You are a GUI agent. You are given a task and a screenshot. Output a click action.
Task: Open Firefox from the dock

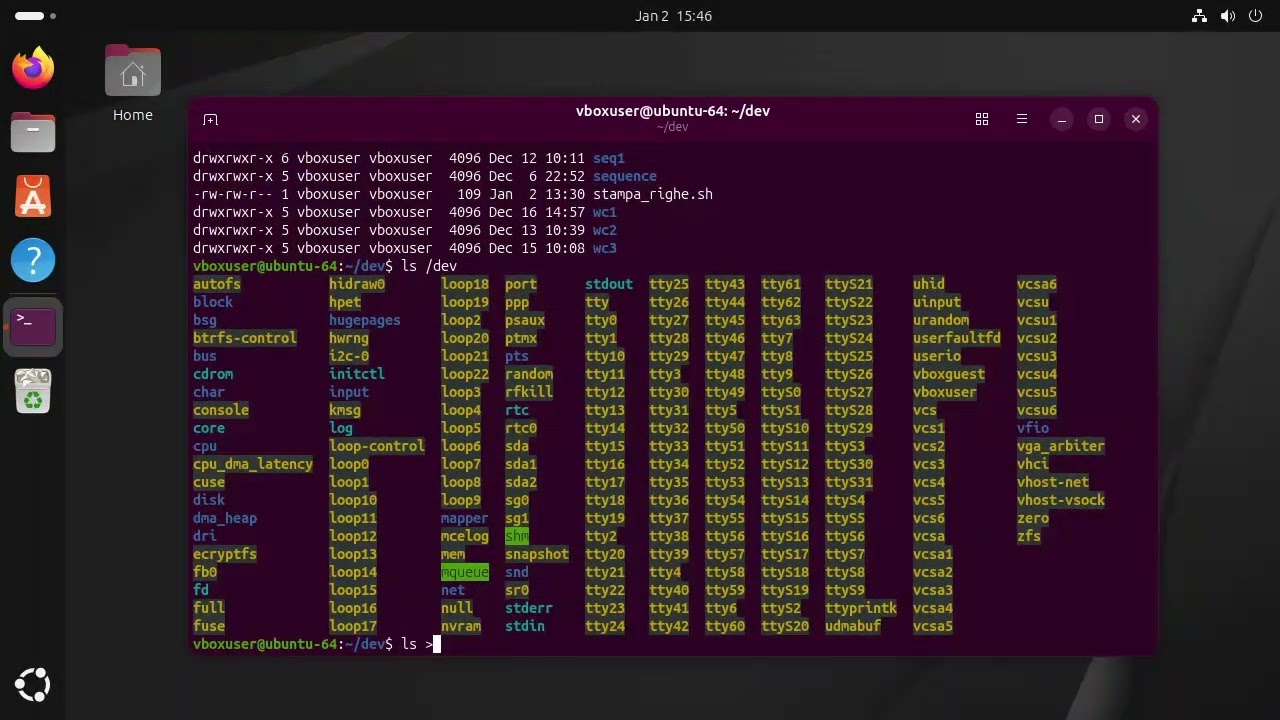point(33,68)
